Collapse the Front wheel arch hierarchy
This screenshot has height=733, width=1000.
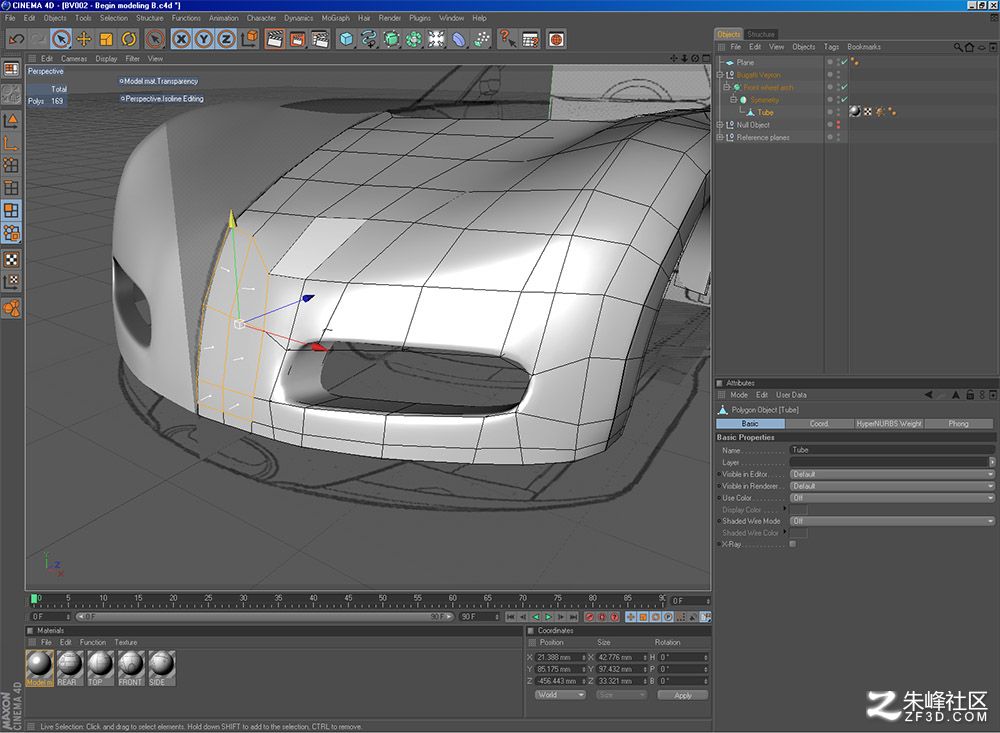[x=726, y=87]
